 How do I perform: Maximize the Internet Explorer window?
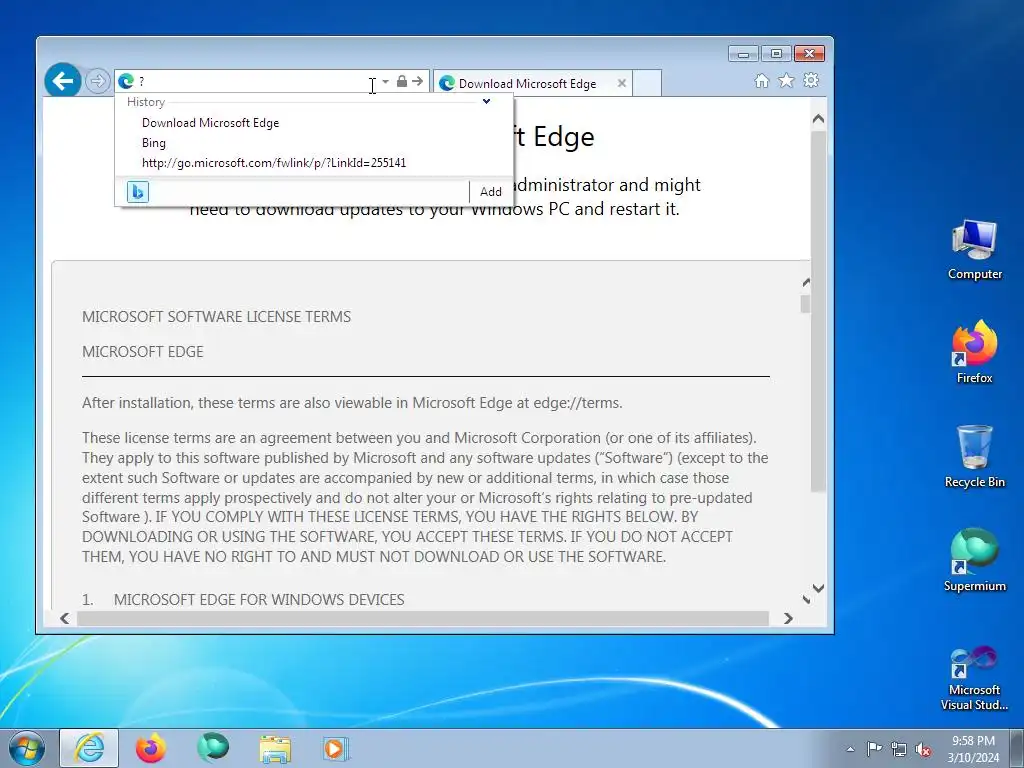point(776,54)
